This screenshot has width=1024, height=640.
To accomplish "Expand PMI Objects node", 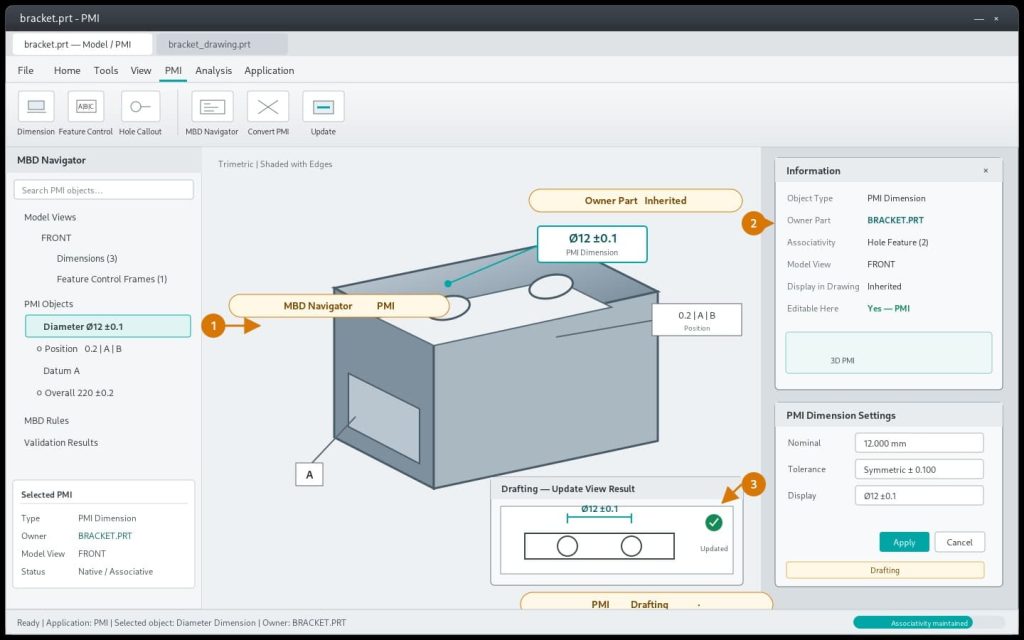I will (49, 304).
